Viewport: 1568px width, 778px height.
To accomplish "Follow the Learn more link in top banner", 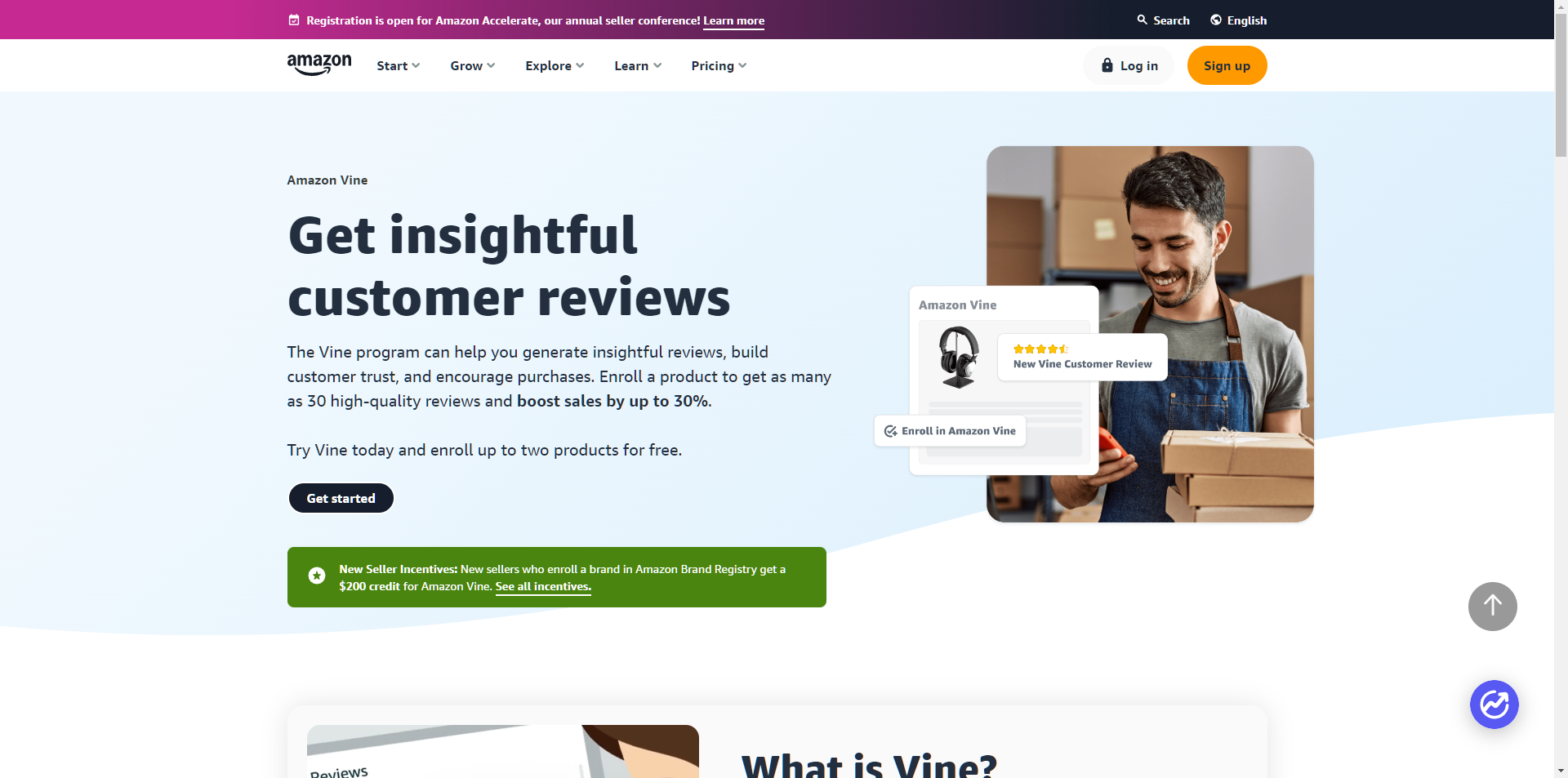I will 733,21.
